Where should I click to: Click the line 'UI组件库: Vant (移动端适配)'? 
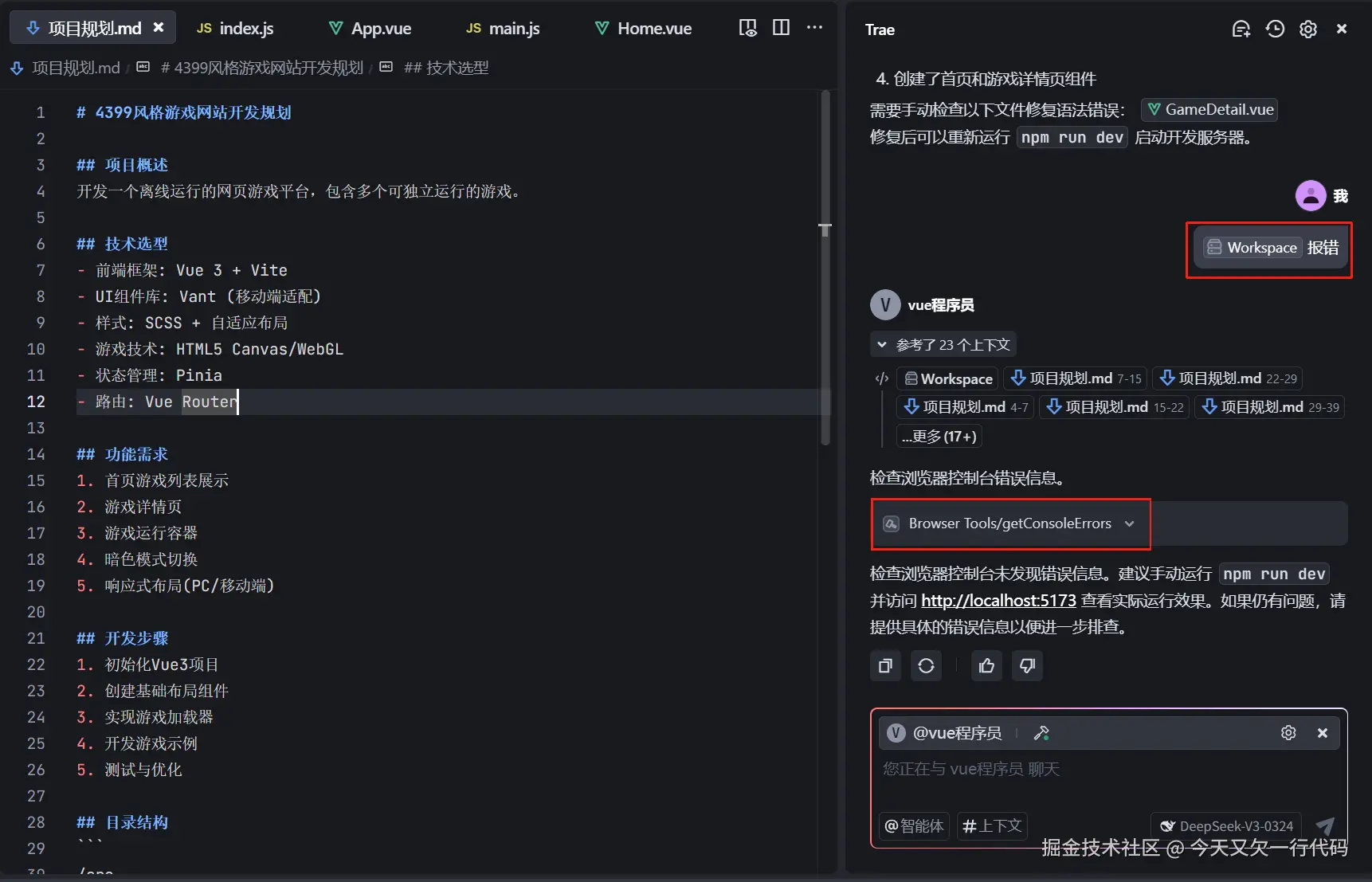coord(199,296)
